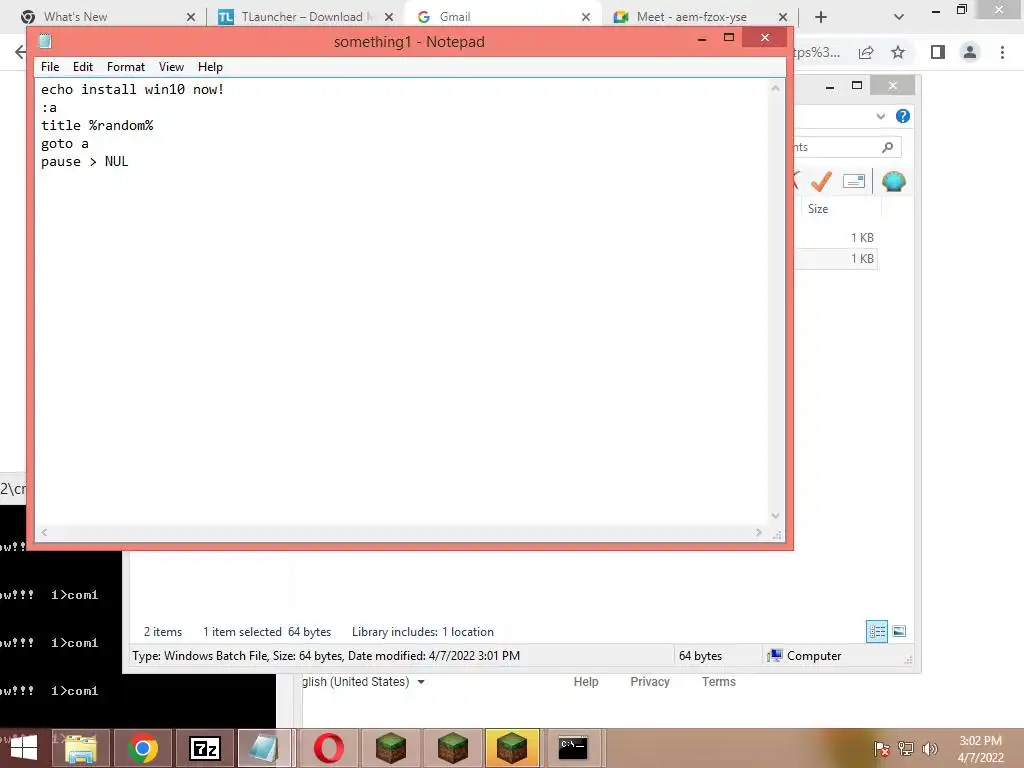Viewport: 1024px width, 768px height.
Task: Click the Explorer search magnifier
Action: 888,147
